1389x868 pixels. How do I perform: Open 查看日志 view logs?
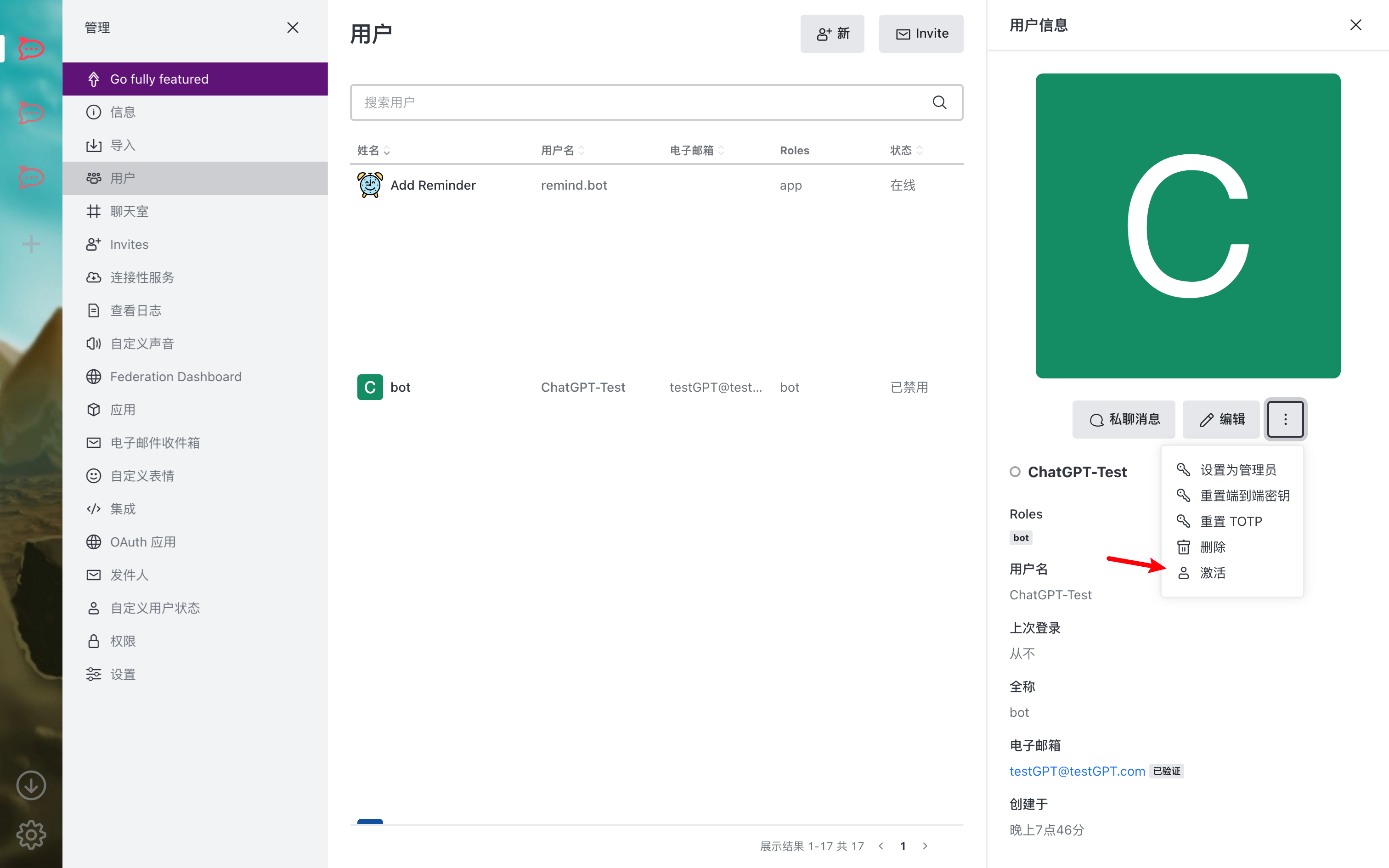[195, 310]
